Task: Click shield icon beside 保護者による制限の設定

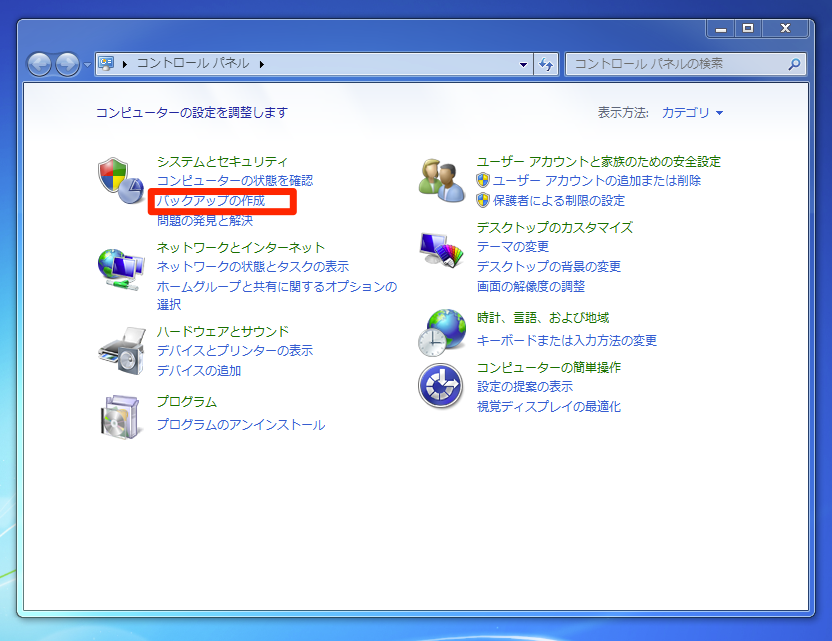Action: (x=482, y=200)
